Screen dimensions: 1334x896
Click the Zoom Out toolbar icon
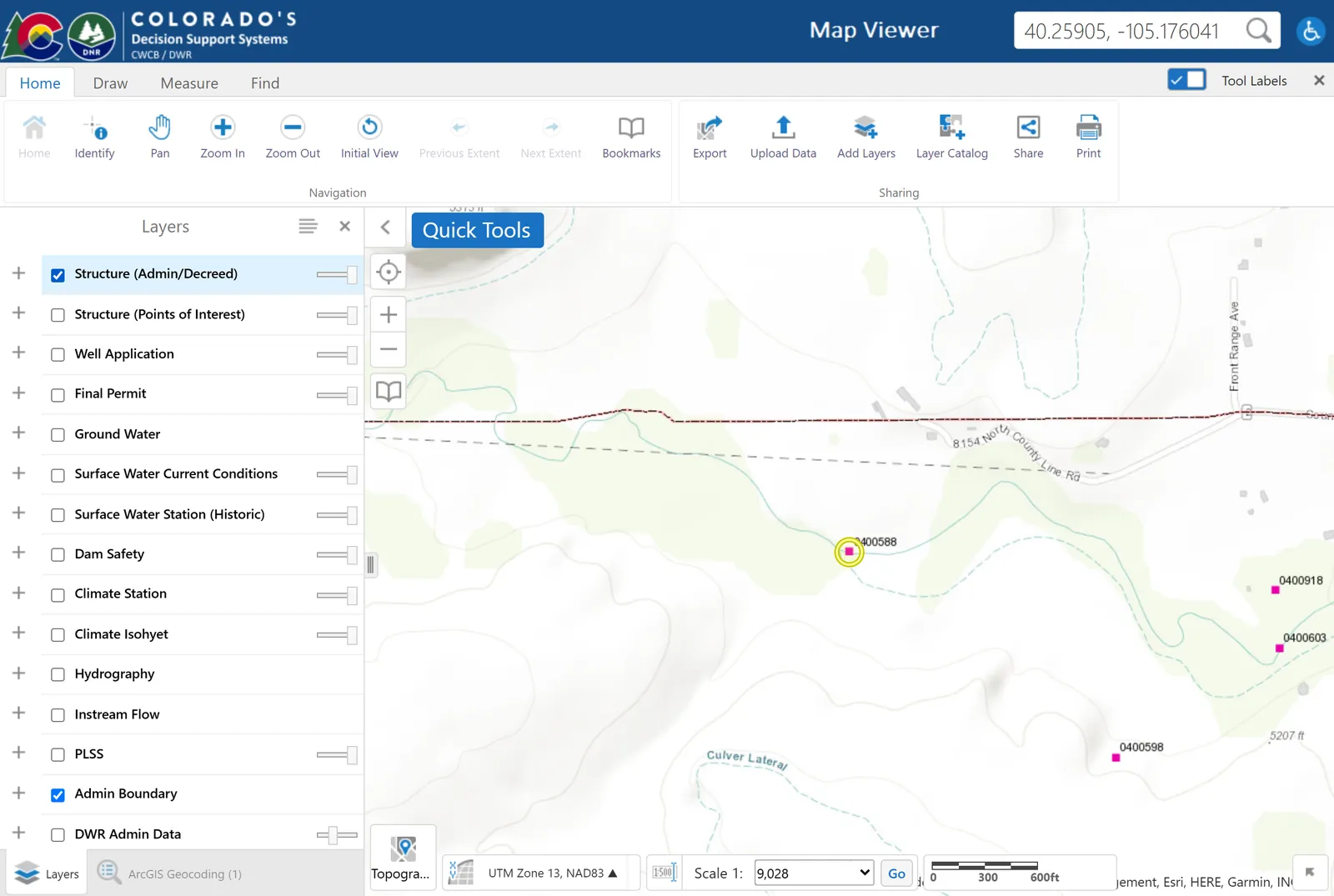click(293, 138)
